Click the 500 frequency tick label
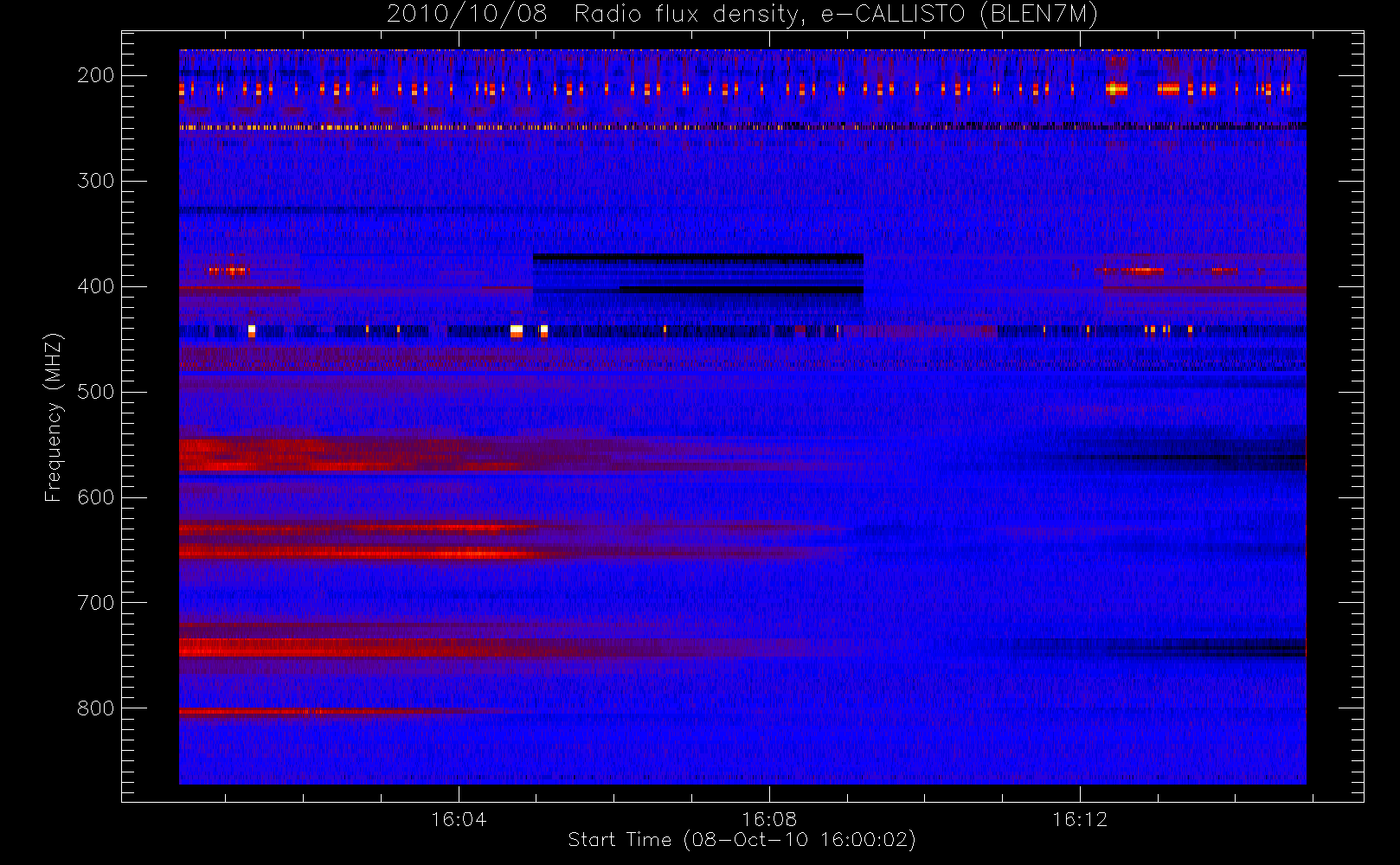The image size is (1400, 865). click(x=95, y=392)
